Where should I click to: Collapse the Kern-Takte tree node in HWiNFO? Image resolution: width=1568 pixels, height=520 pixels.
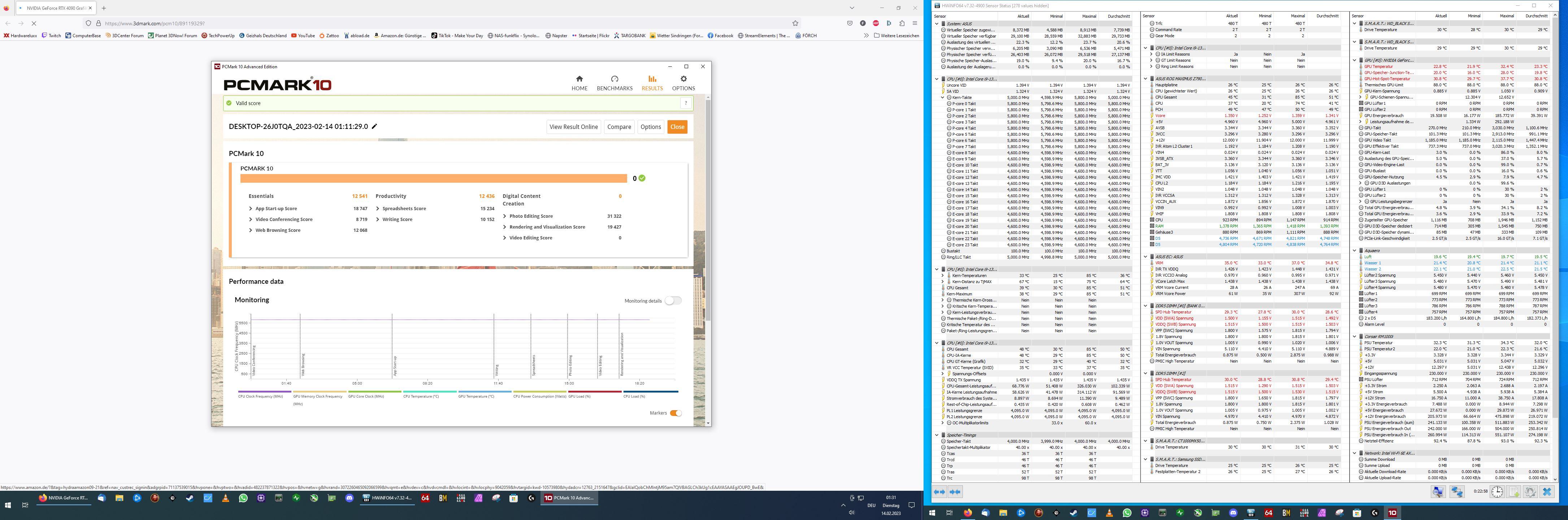coord(943,97)
